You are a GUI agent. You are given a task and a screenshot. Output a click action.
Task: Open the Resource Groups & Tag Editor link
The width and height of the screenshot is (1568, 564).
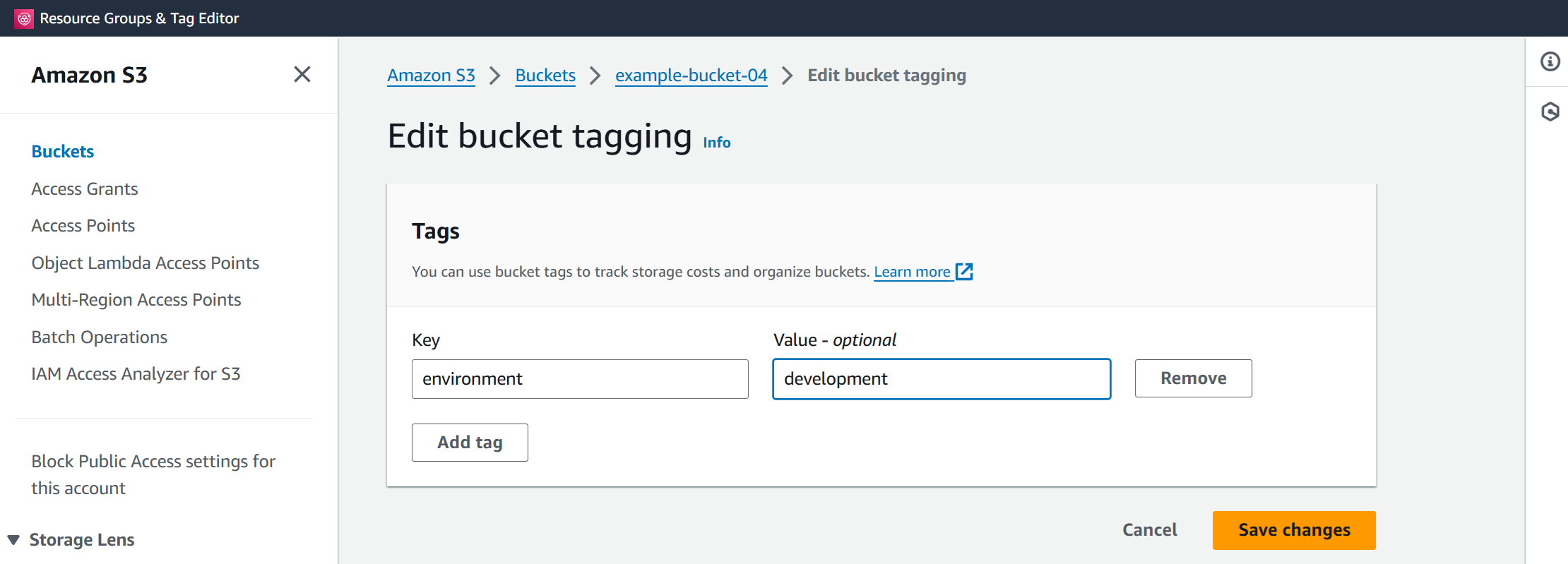pos(139,18)
